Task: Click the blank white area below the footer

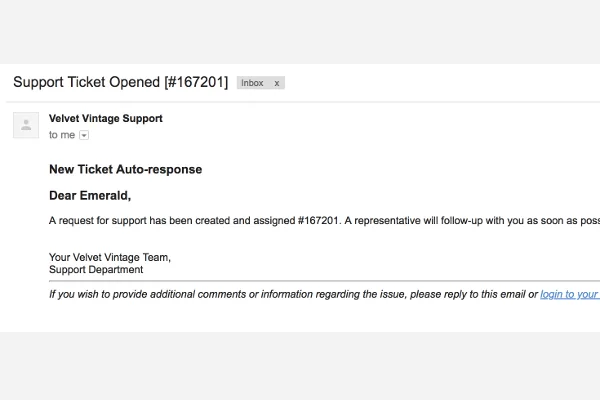Action: [x=300, y=317]
